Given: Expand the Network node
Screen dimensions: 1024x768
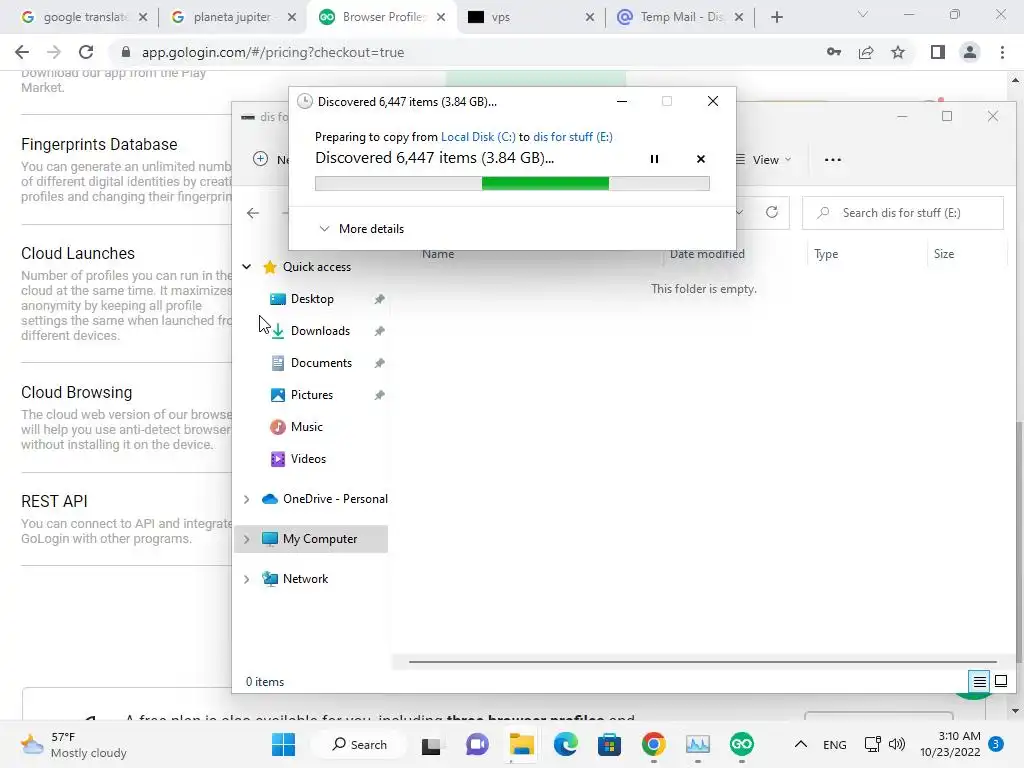Looking at the screenshot, I should [246, 579].
